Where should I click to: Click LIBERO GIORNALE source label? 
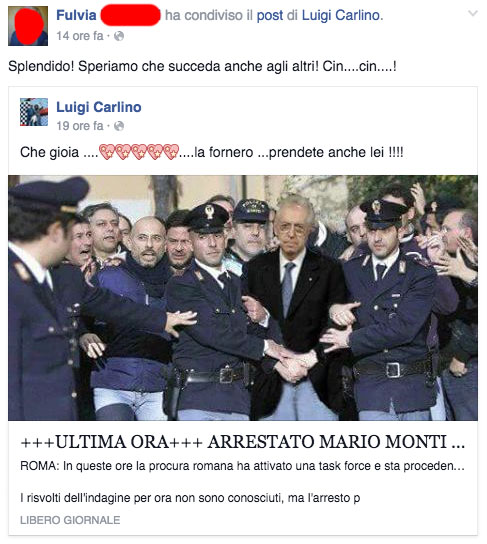pyautogui.click(x=70, y=520)
